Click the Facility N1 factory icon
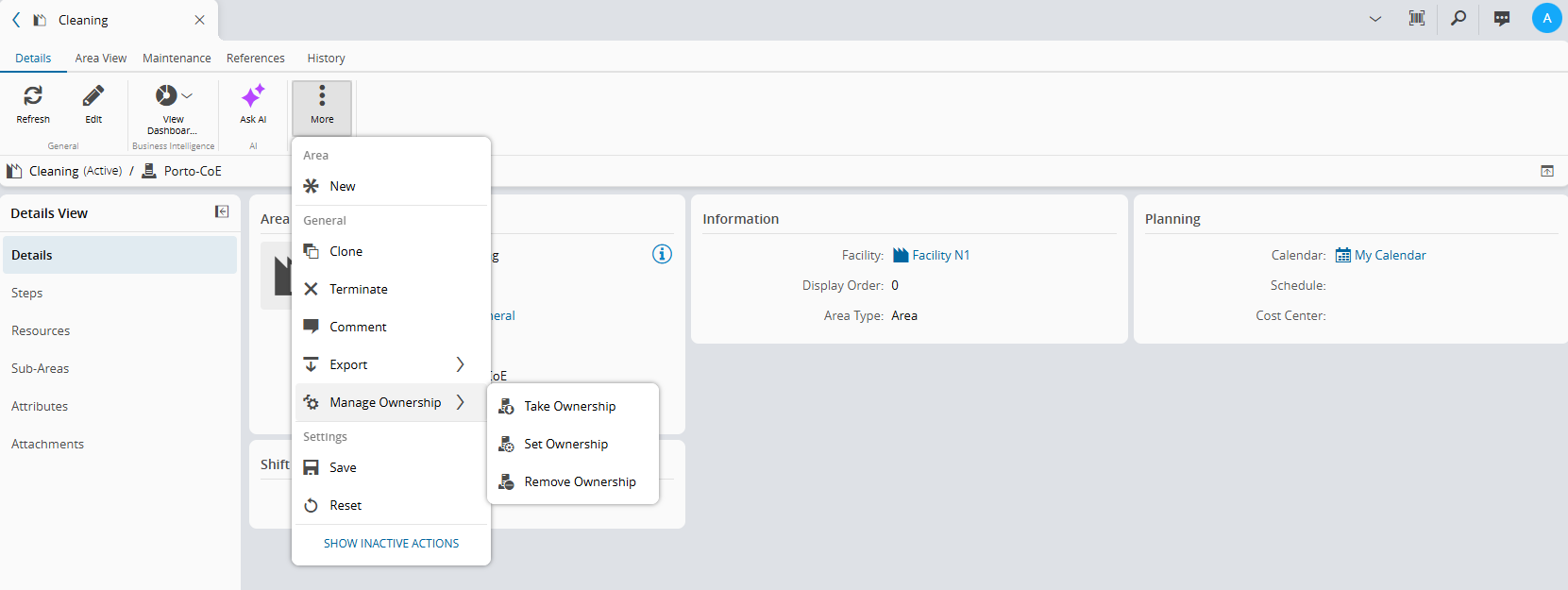The image size is (1568, 590). (901, 255)
